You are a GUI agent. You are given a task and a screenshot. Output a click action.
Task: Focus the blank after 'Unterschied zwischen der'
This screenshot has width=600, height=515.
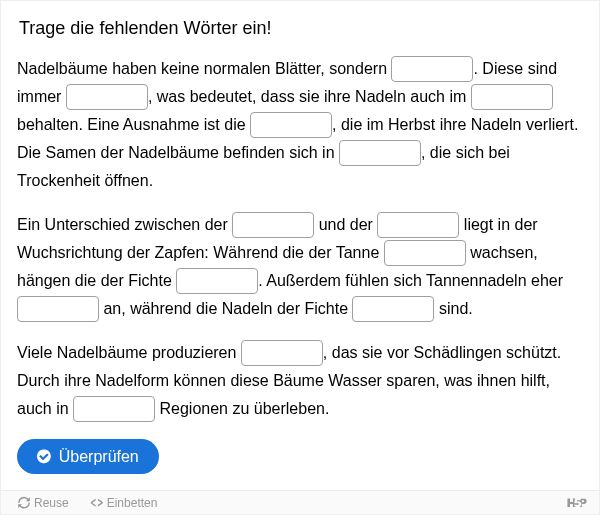(273, 225)
